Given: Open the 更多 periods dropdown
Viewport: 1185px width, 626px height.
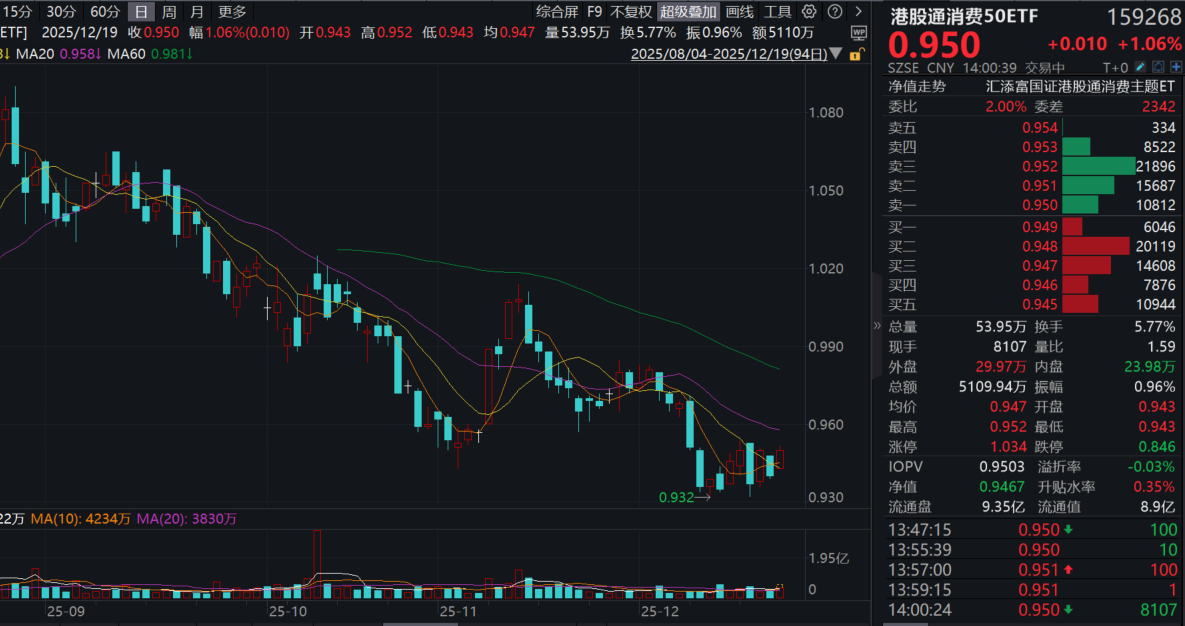Looking at the screenshot, I should 232,12.
